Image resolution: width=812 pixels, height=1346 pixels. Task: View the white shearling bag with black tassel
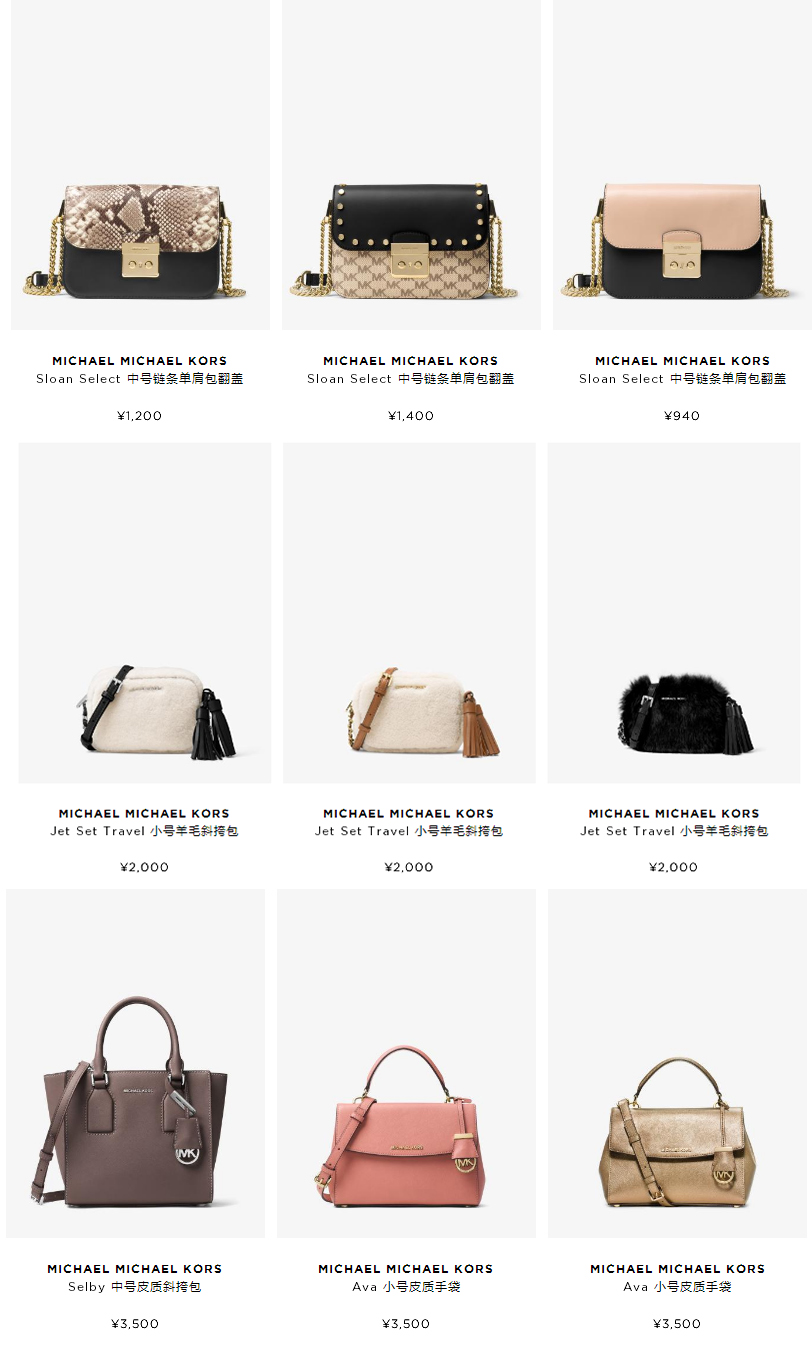point(145,613)
